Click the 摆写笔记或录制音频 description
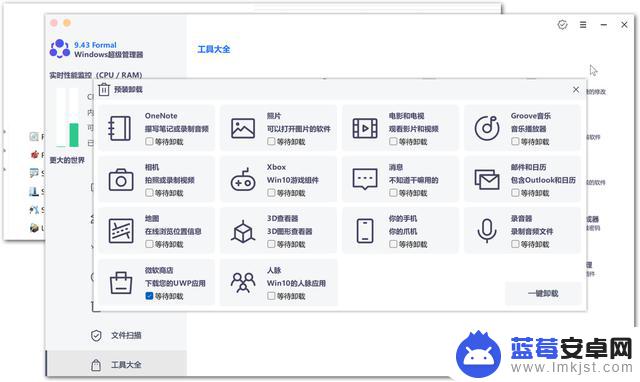Screen dimensions: 640x382 177,129
